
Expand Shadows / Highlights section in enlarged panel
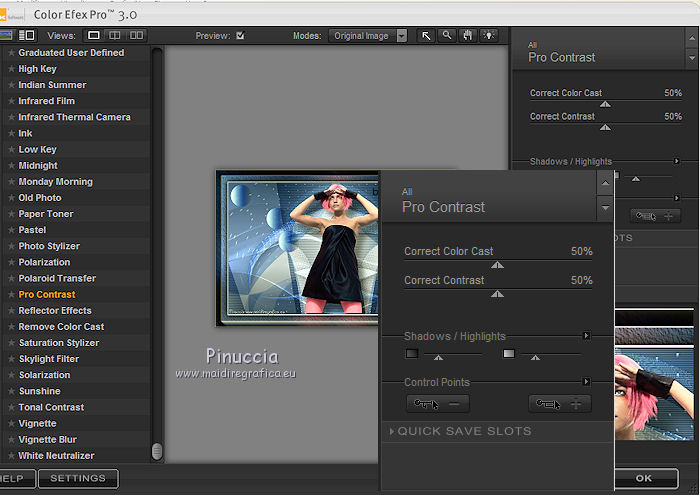(587, 336)
